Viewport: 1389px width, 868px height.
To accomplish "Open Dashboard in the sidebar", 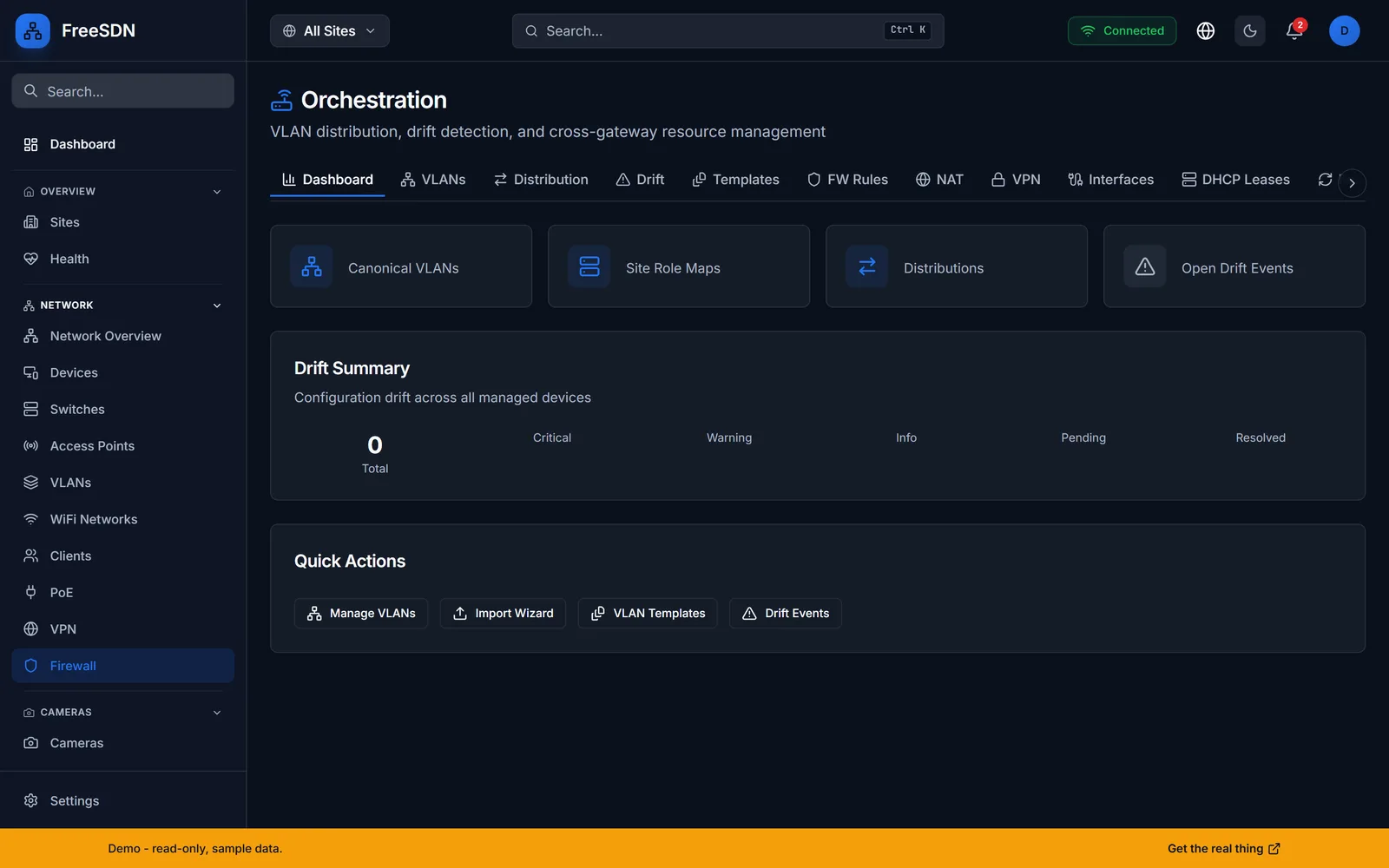I will 122,144.
